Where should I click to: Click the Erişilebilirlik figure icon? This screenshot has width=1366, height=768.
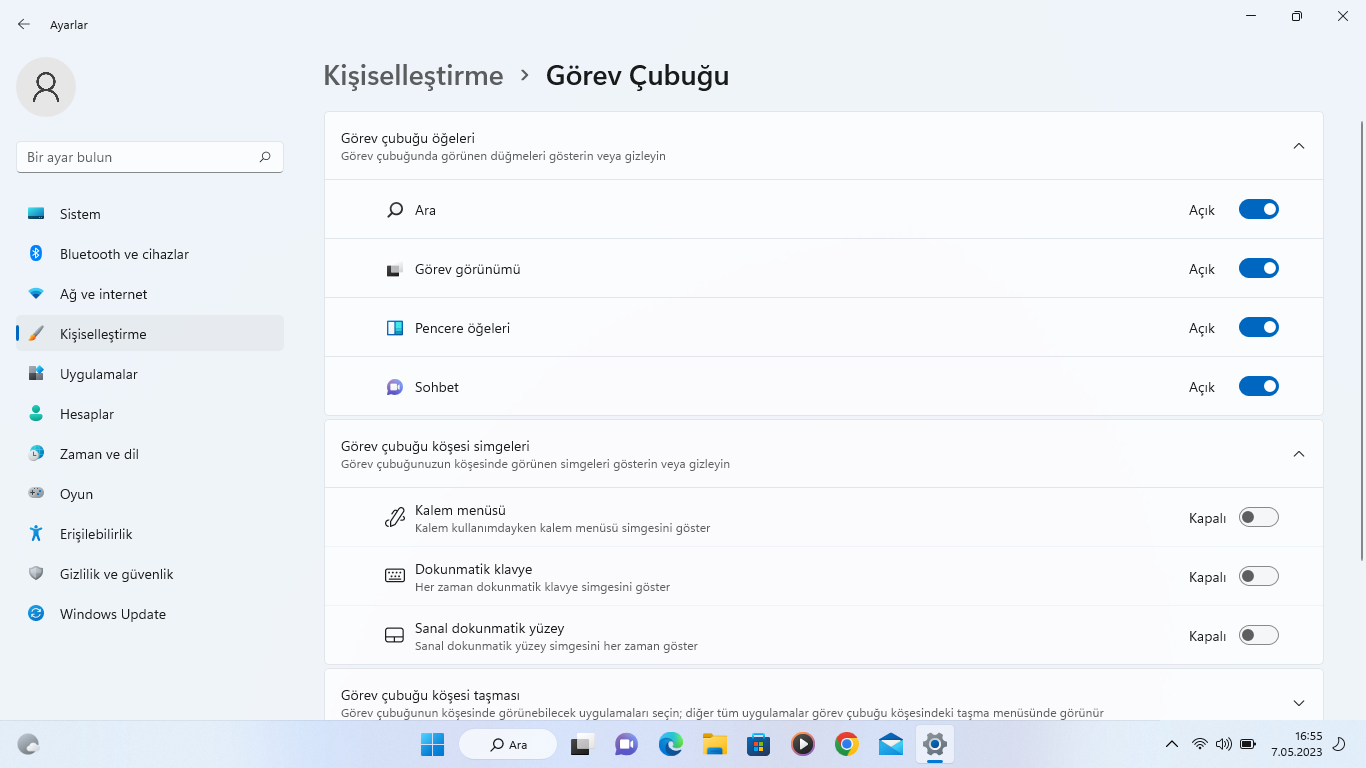(x=36, y=534)
